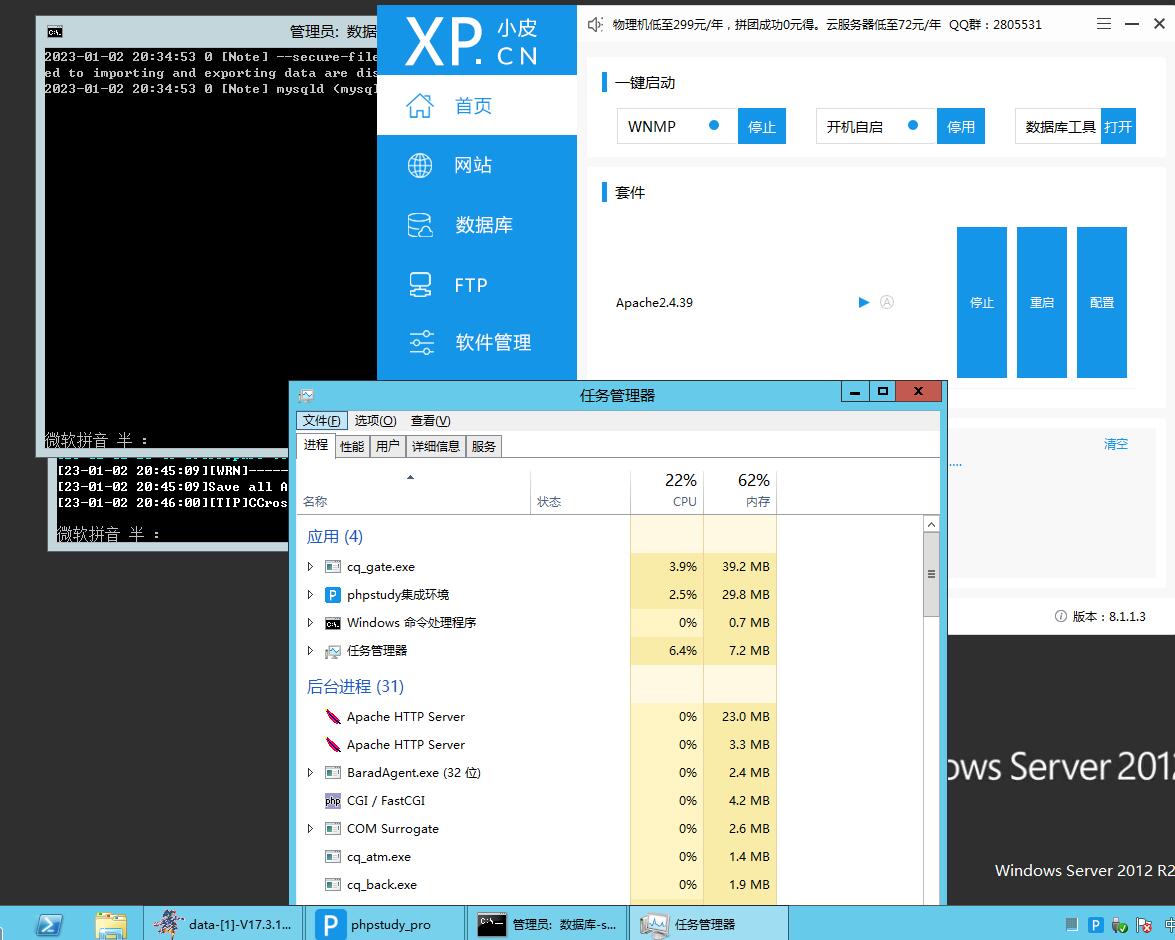Switch to data-[1]-V17.3.1 taskbar item

pyautogui.click(x=223, y=924)
